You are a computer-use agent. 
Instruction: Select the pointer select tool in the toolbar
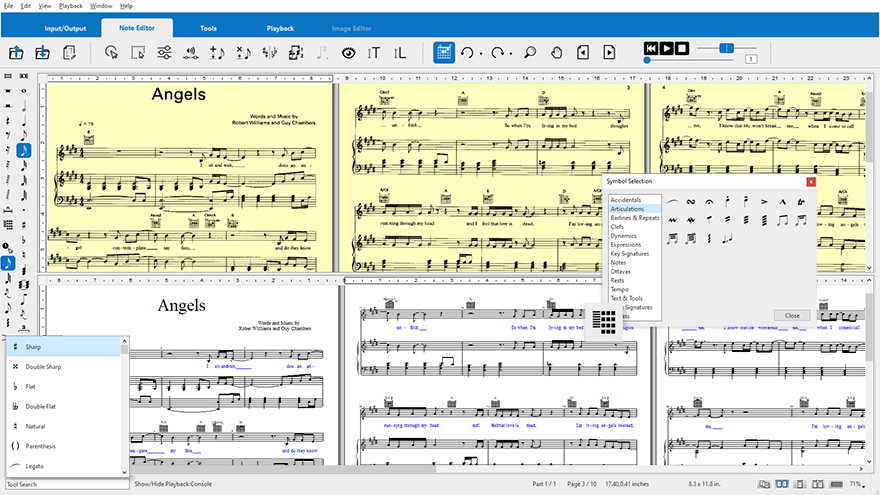[111, 53]
